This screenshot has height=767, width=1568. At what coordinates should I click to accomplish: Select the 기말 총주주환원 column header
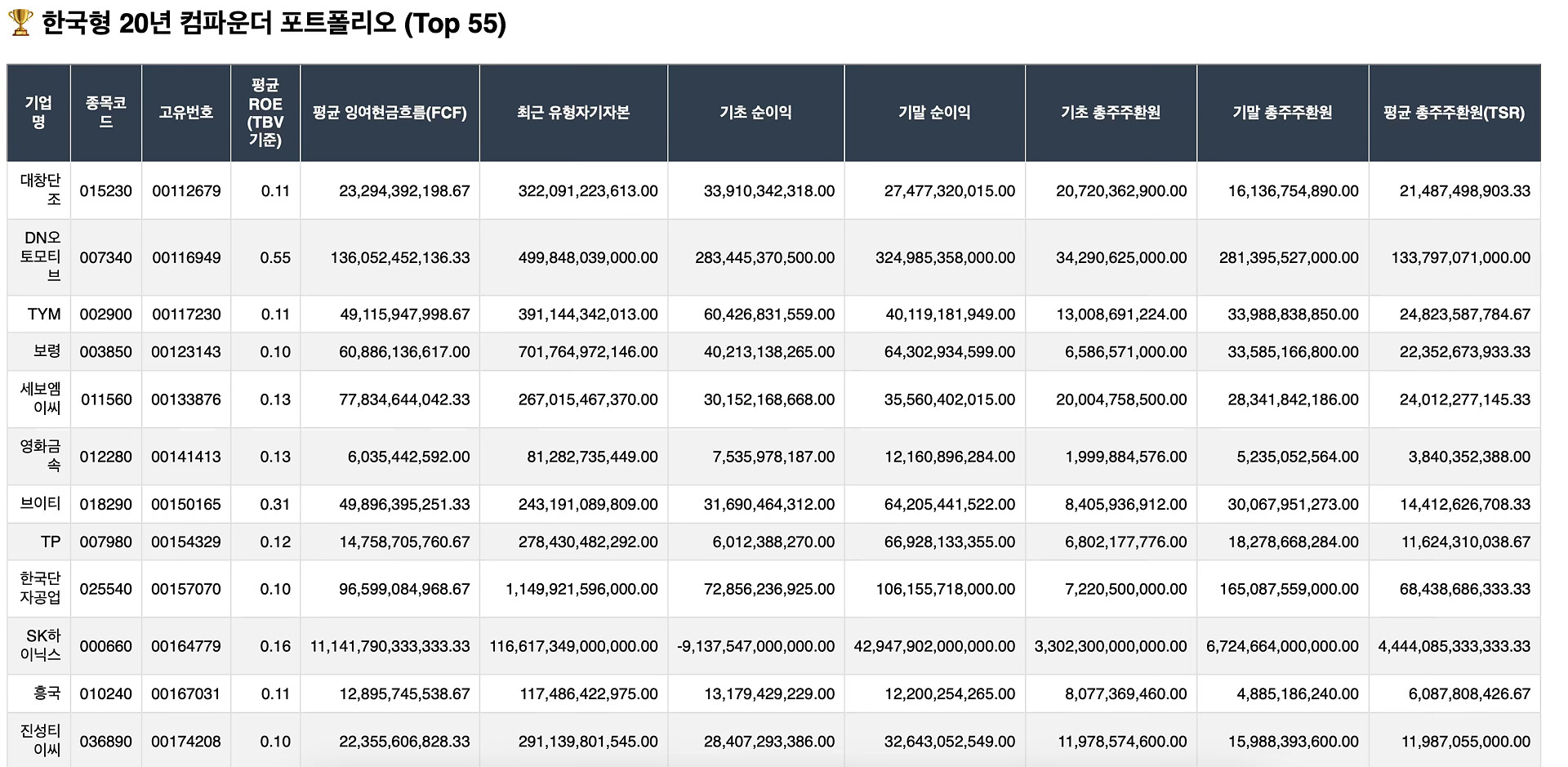pyautogui.click(x=1282, y=113)
